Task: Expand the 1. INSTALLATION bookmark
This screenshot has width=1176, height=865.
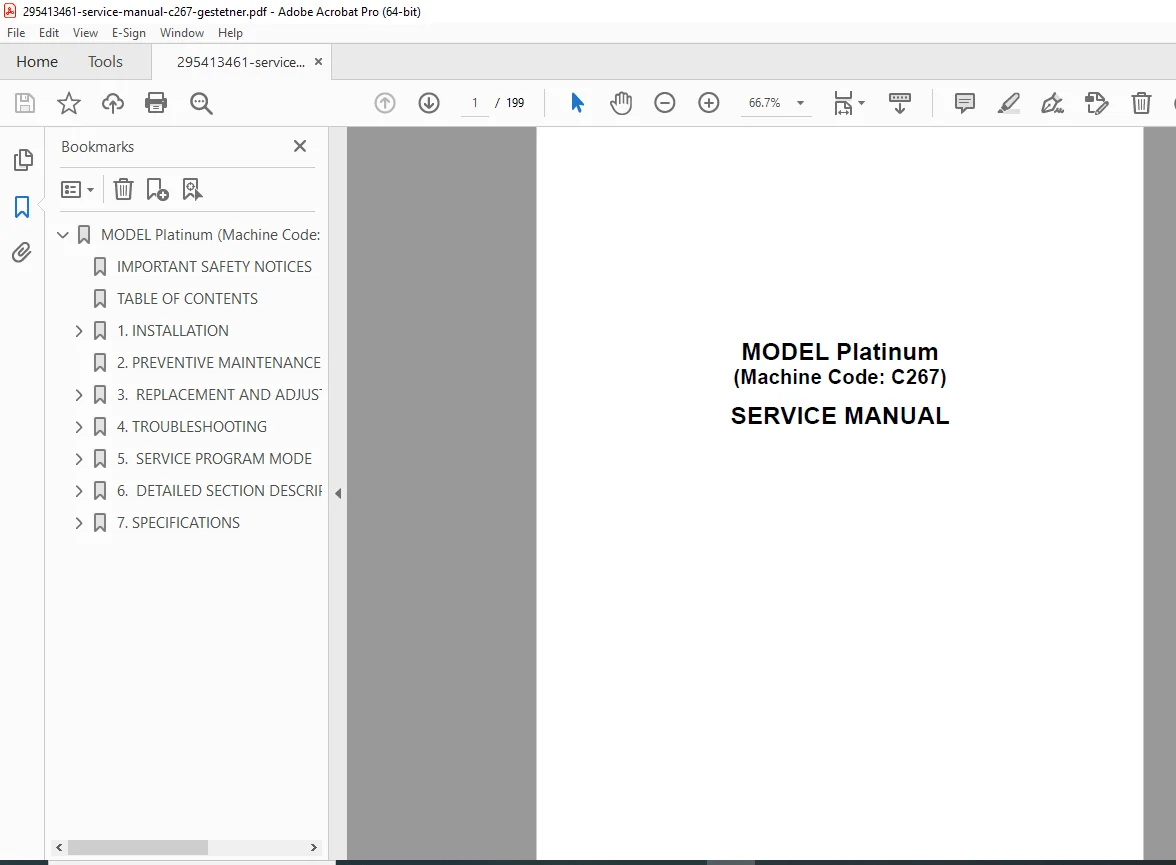Action: point(79,331)
